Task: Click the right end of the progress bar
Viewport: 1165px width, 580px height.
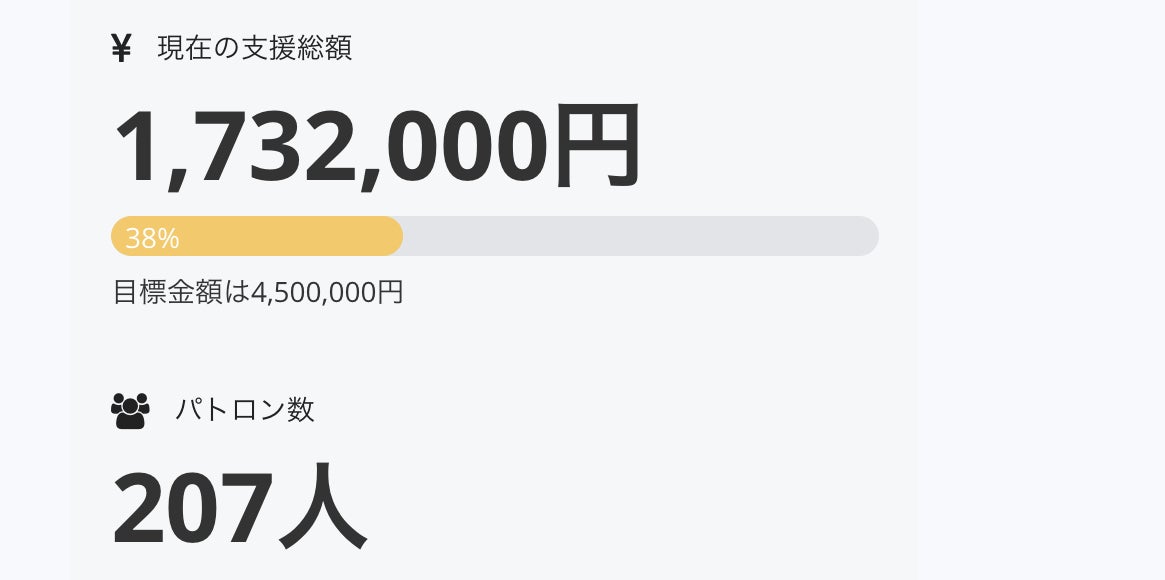Action: click(x=868, y=237)
